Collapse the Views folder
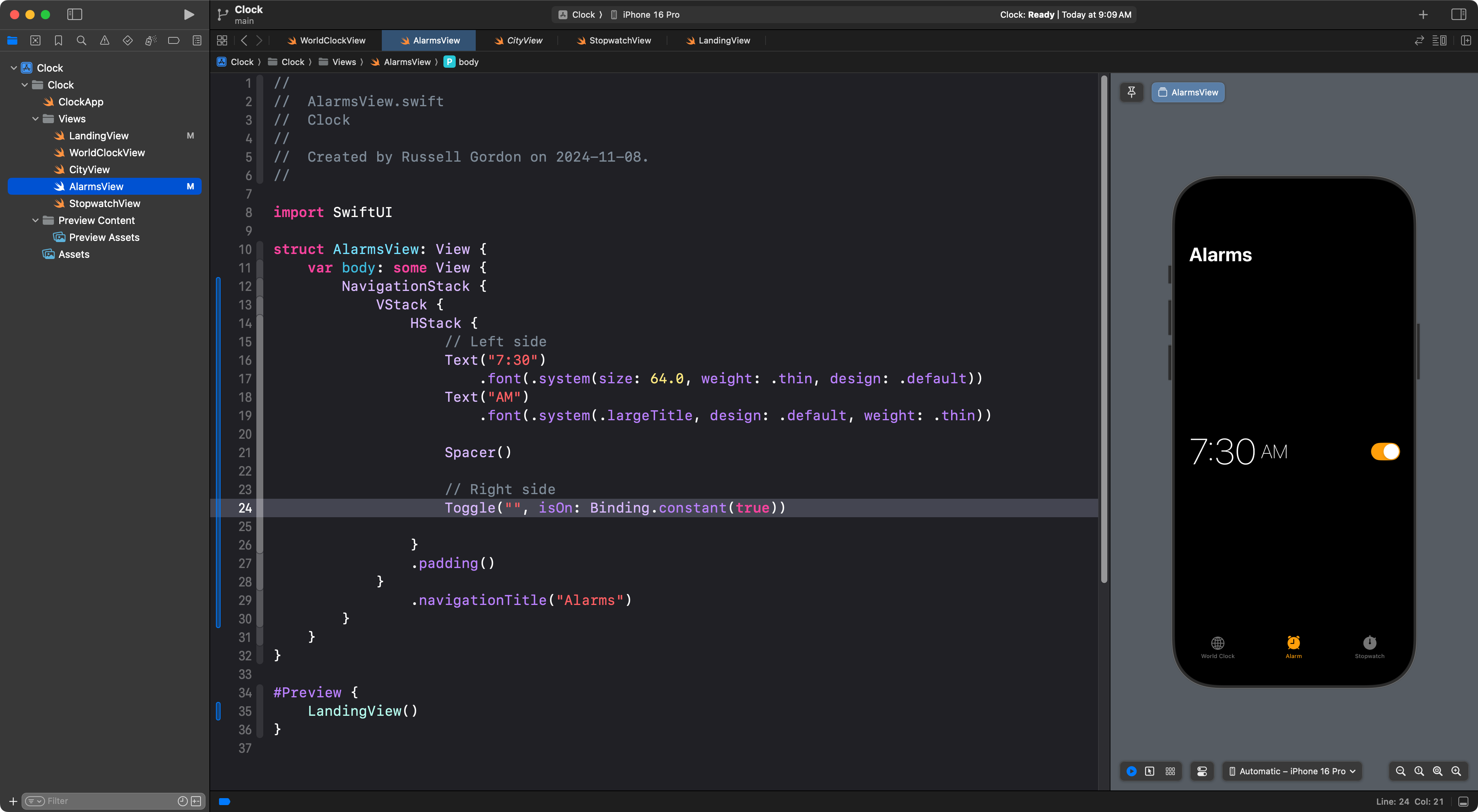 [35, 119]
